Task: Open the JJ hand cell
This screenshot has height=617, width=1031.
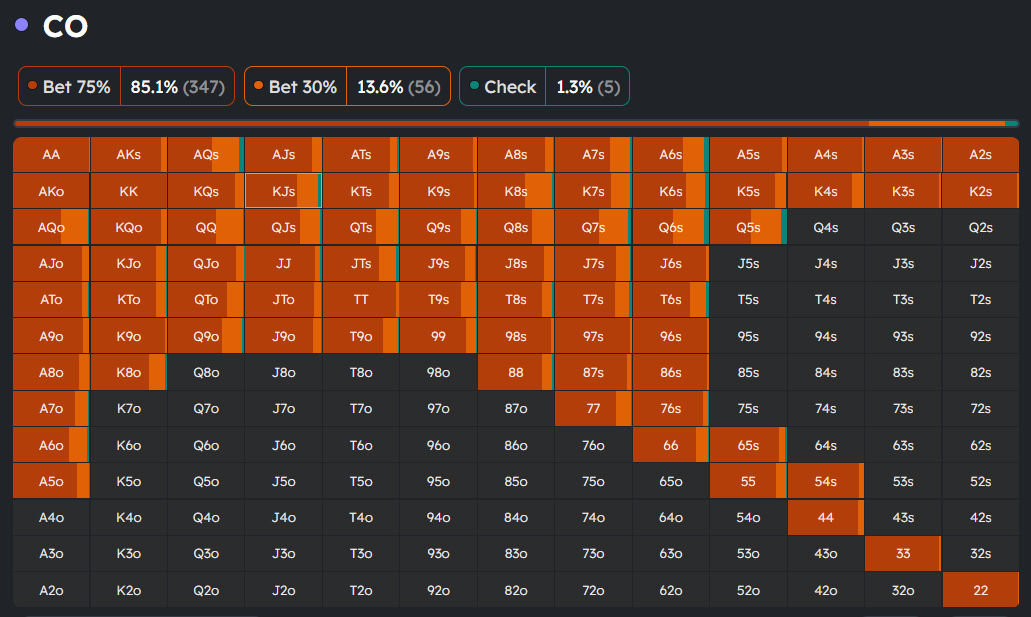Action: point(283,264)
